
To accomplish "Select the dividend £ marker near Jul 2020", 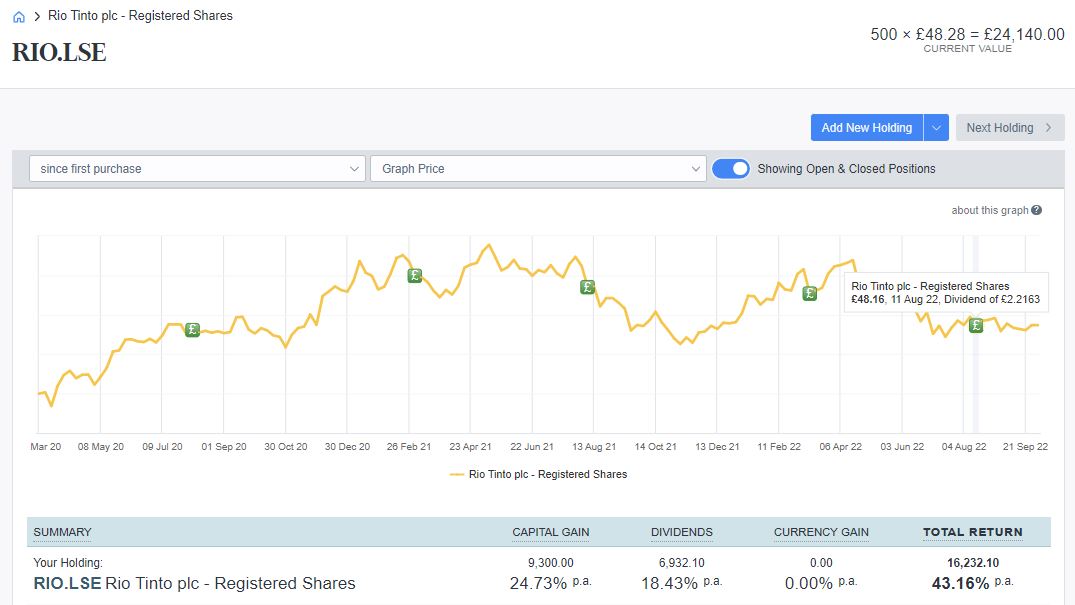I will tap(192, 329).
